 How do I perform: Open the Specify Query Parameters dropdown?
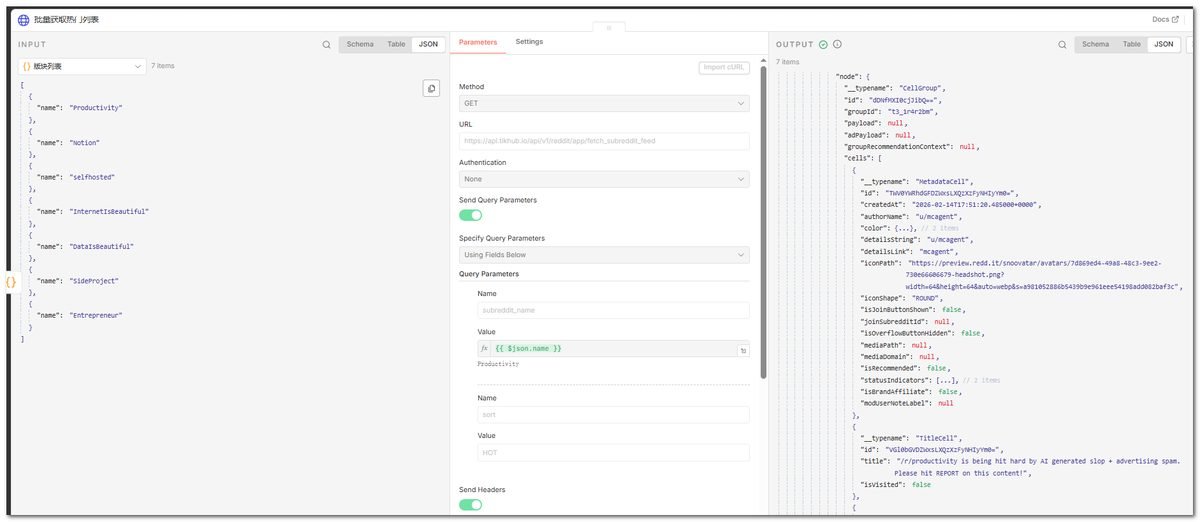click(x=604, y=255)
